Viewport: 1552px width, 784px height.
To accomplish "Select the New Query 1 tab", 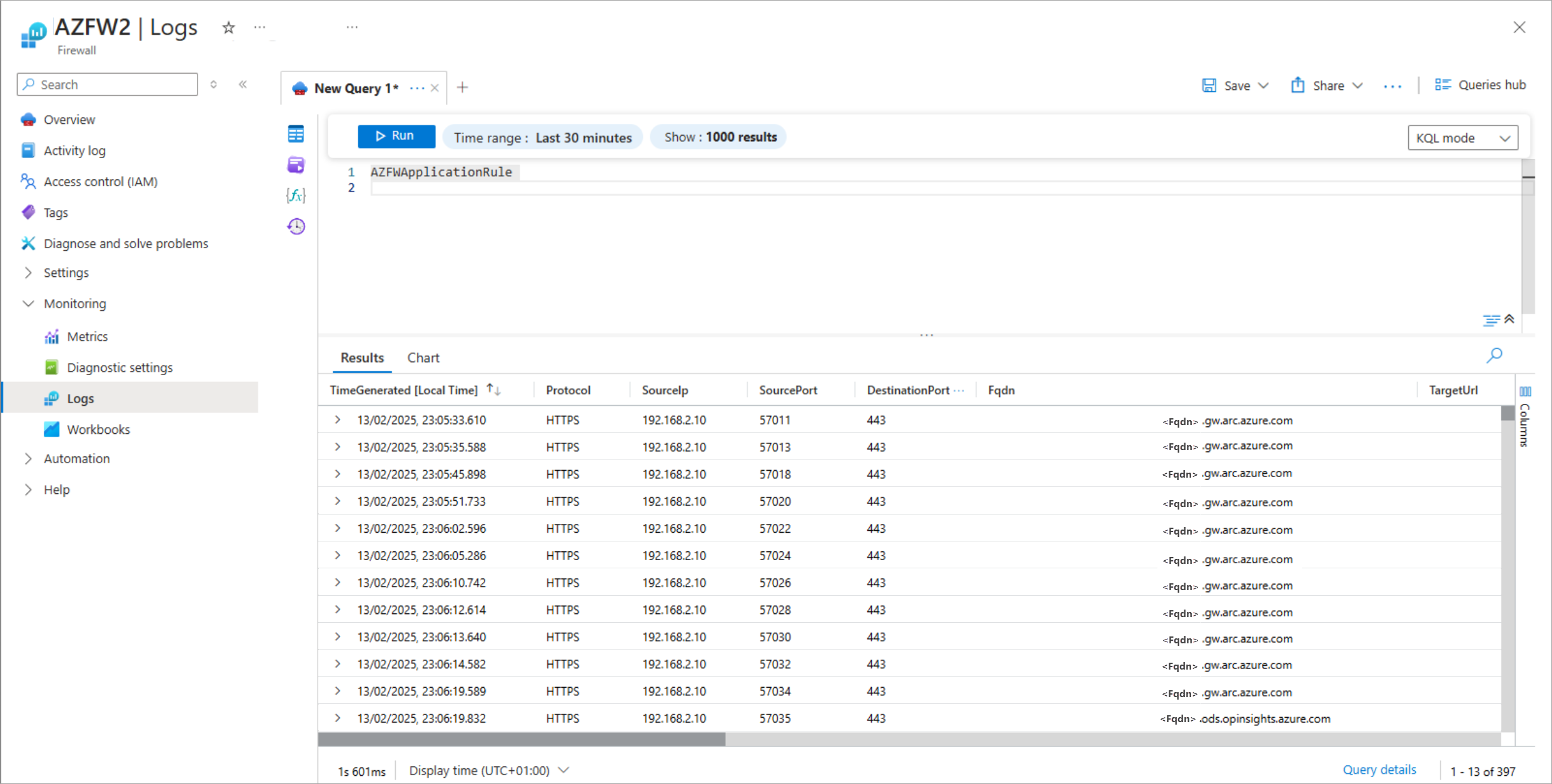I will [356, 88].
